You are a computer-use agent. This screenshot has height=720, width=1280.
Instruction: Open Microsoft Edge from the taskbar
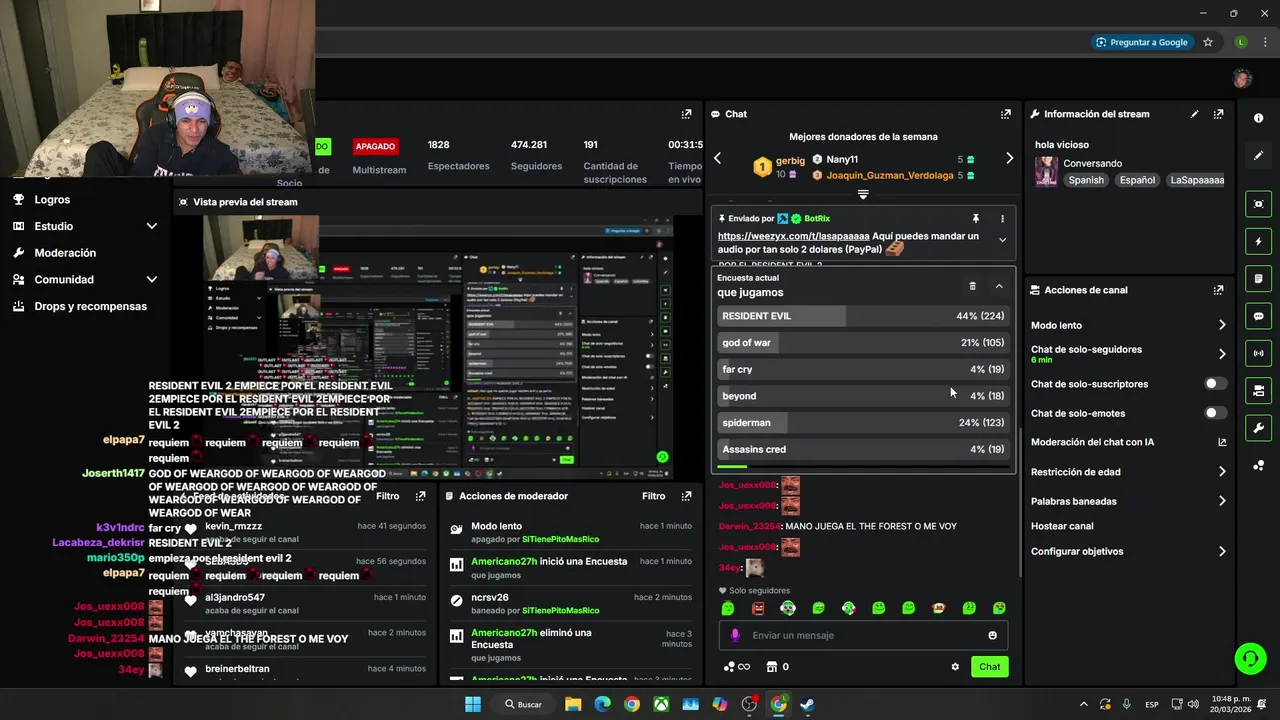coord(602,704)
